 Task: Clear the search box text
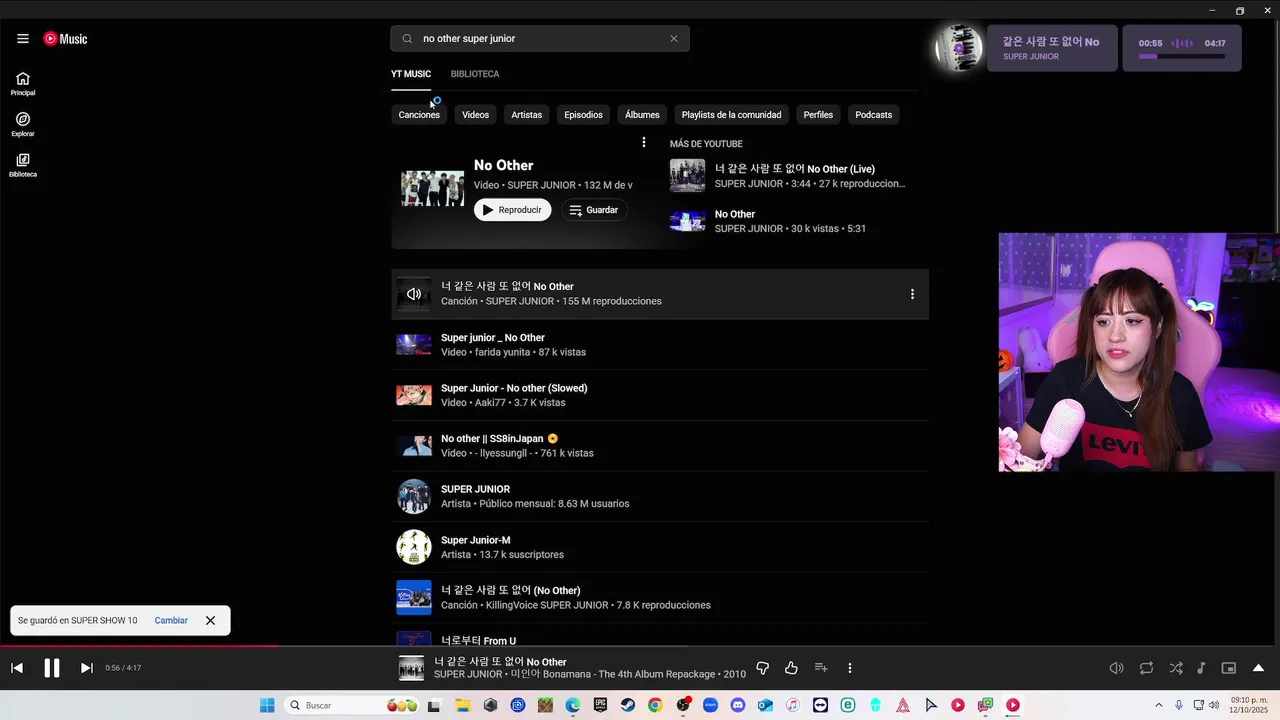673,39
